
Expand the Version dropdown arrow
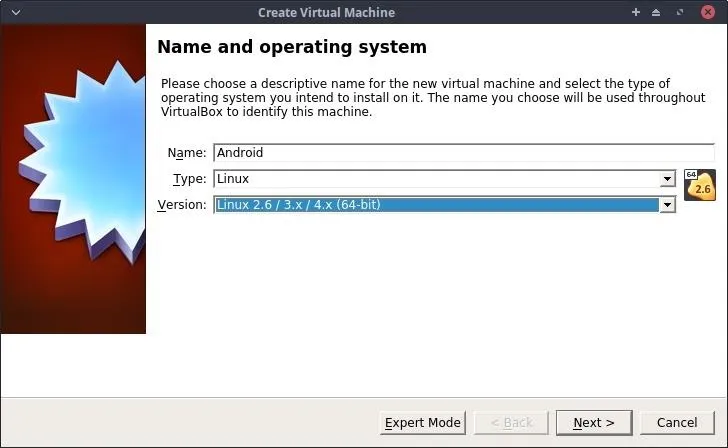point(667,205)
